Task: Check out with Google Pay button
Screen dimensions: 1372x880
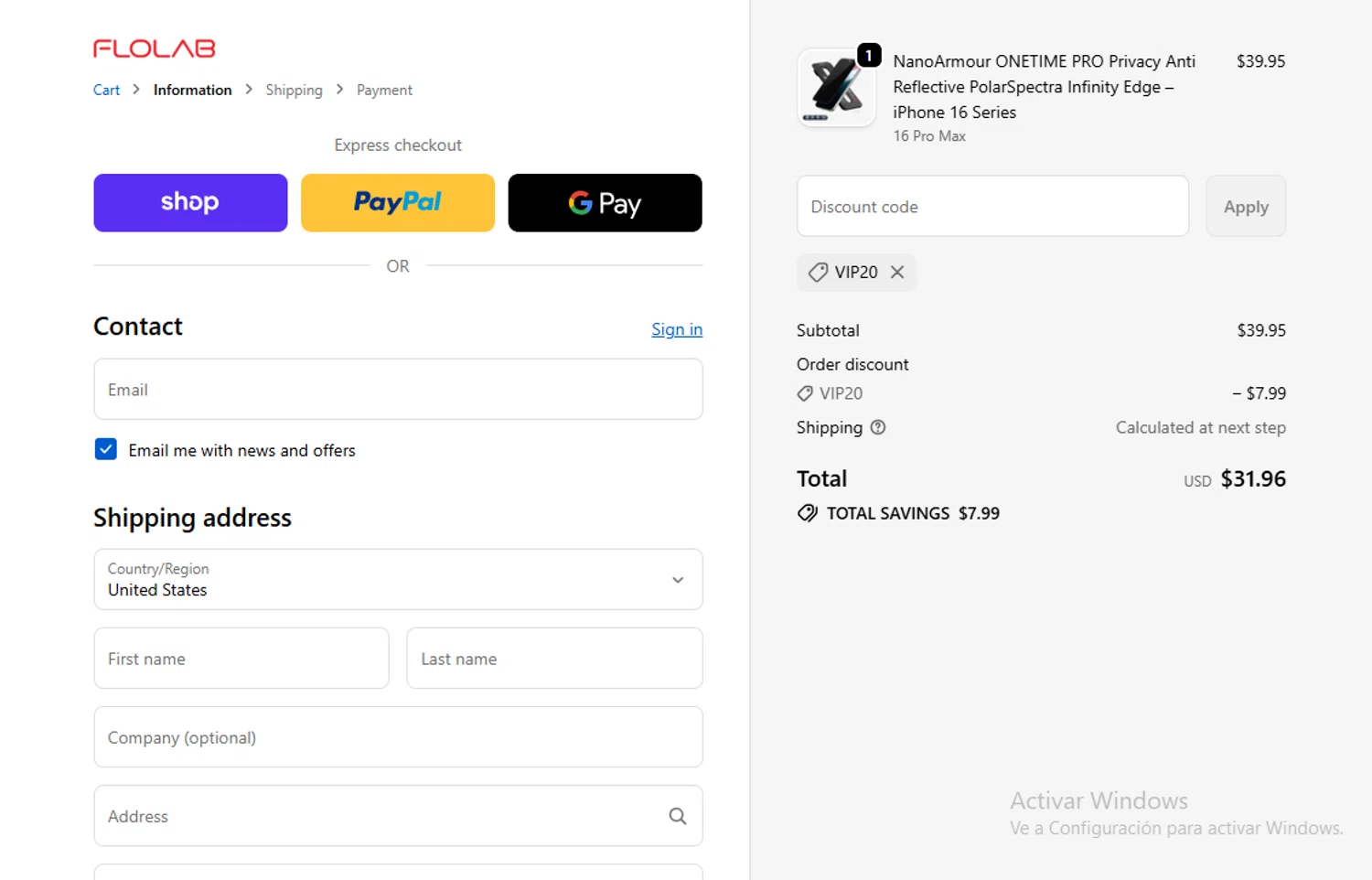Action: click(x=605, y=202)
